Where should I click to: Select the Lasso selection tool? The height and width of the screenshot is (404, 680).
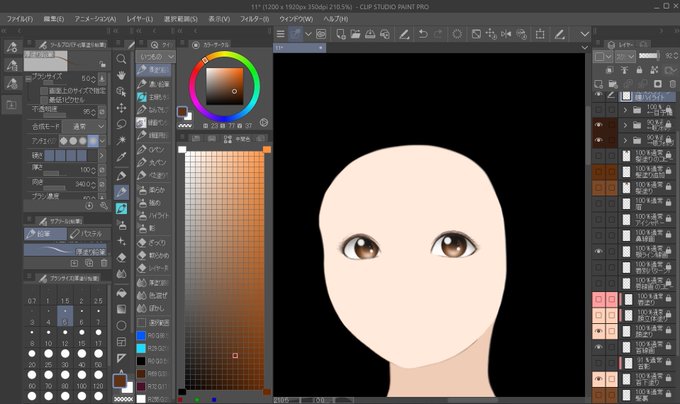pyautogui.click(x=121, y=124)
